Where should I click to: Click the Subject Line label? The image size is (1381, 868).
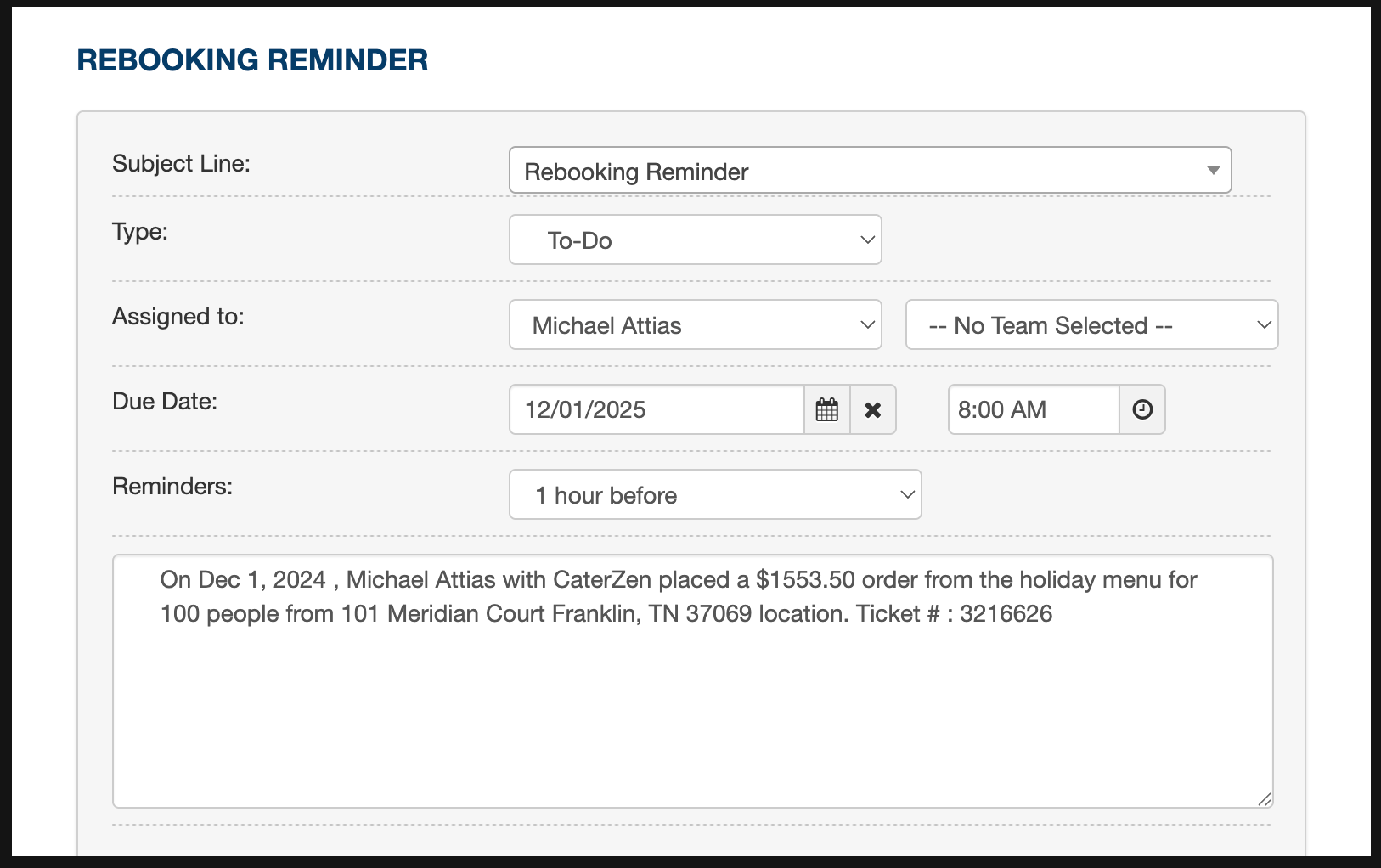point(181,164)
